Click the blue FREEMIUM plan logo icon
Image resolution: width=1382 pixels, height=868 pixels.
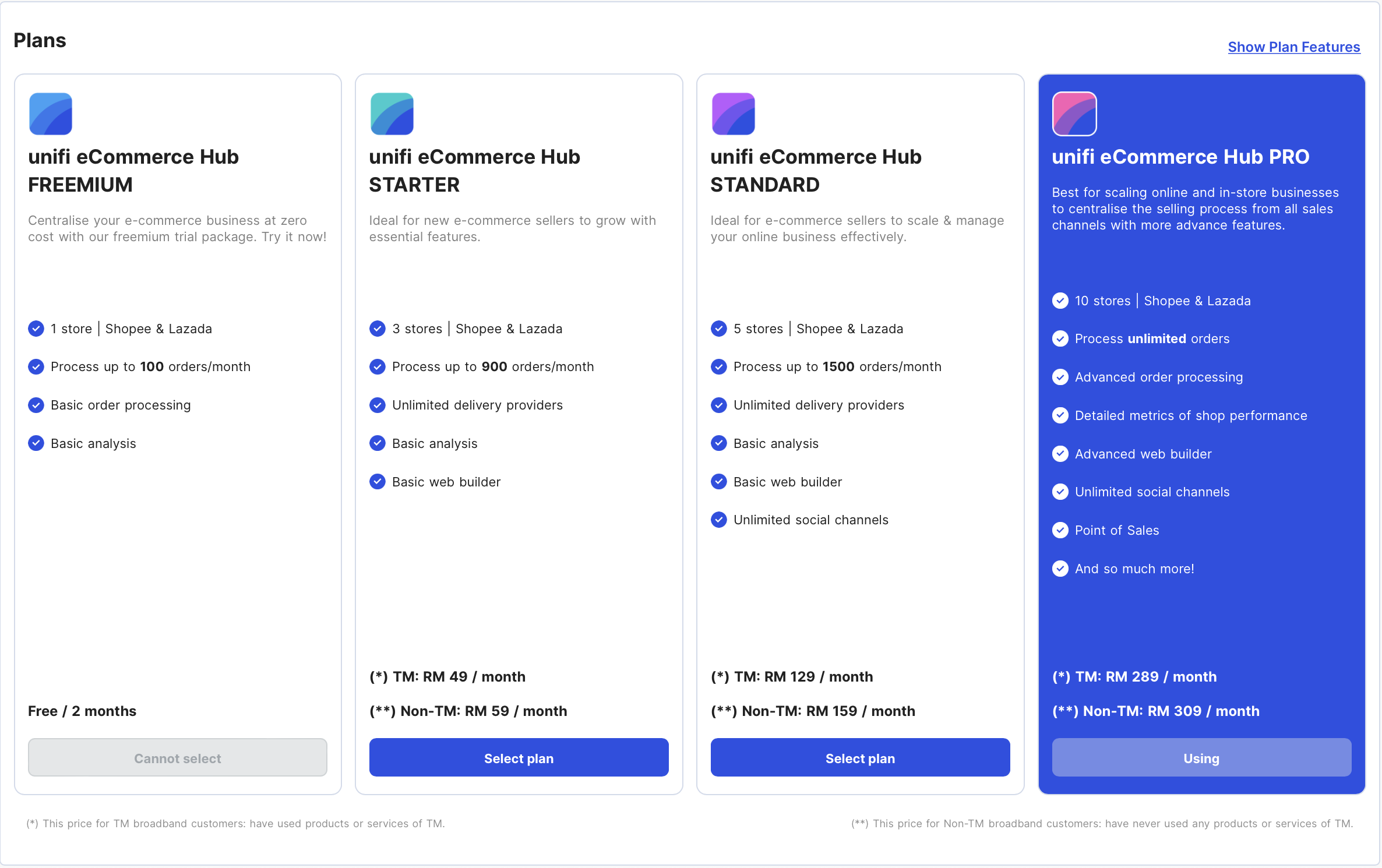[x=51, y=114]
